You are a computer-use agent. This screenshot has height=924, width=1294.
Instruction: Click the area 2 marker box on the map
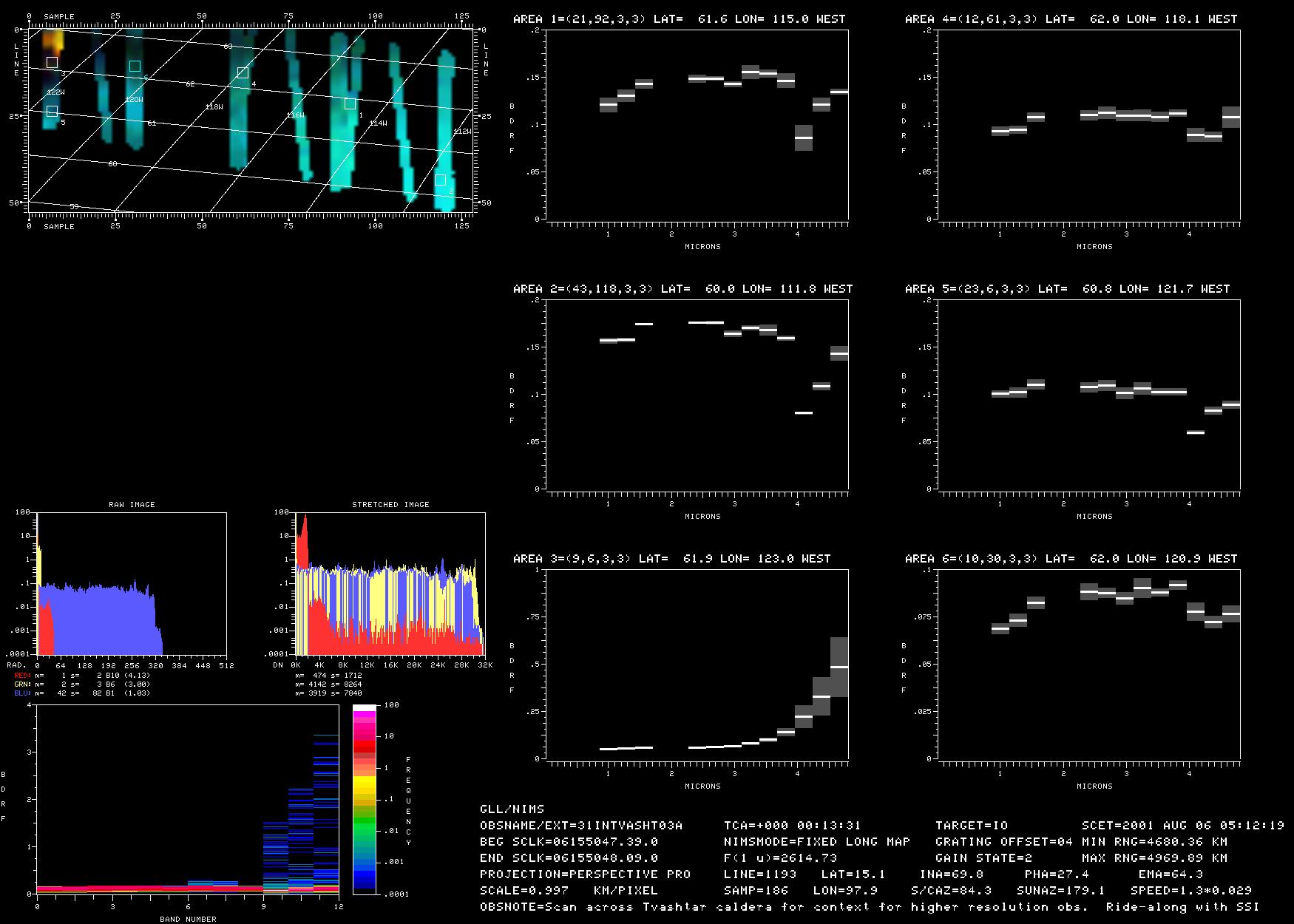pyautogui.click(x=440, y=180)
